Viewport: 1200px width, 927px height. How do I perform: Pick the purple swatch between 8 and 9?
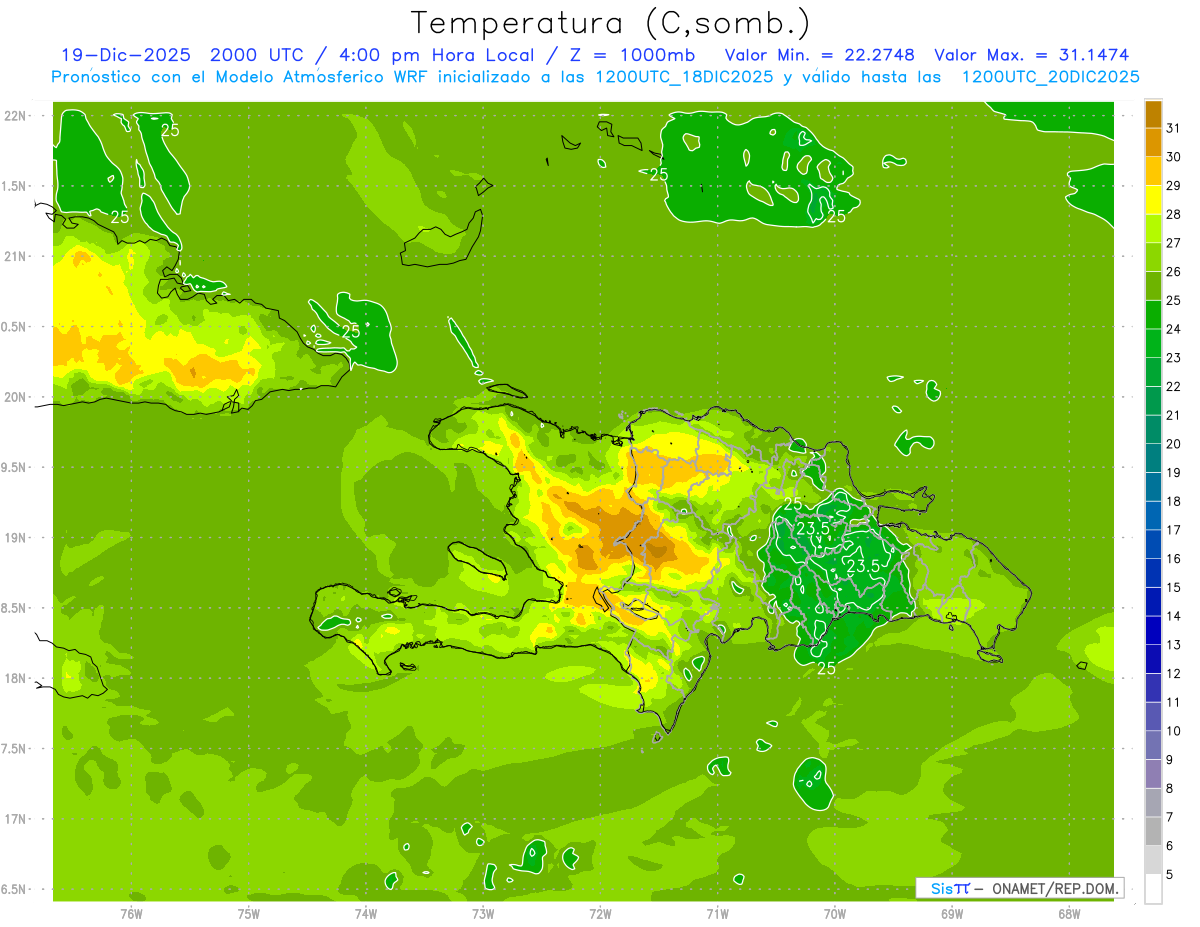[x=1153, y=774]
